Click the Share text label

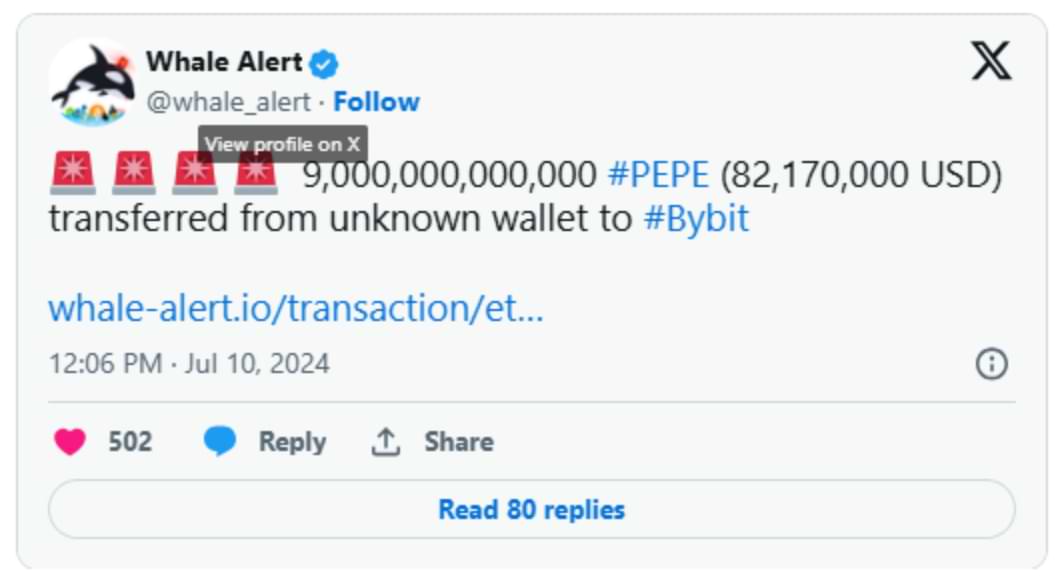click(458, 442)
